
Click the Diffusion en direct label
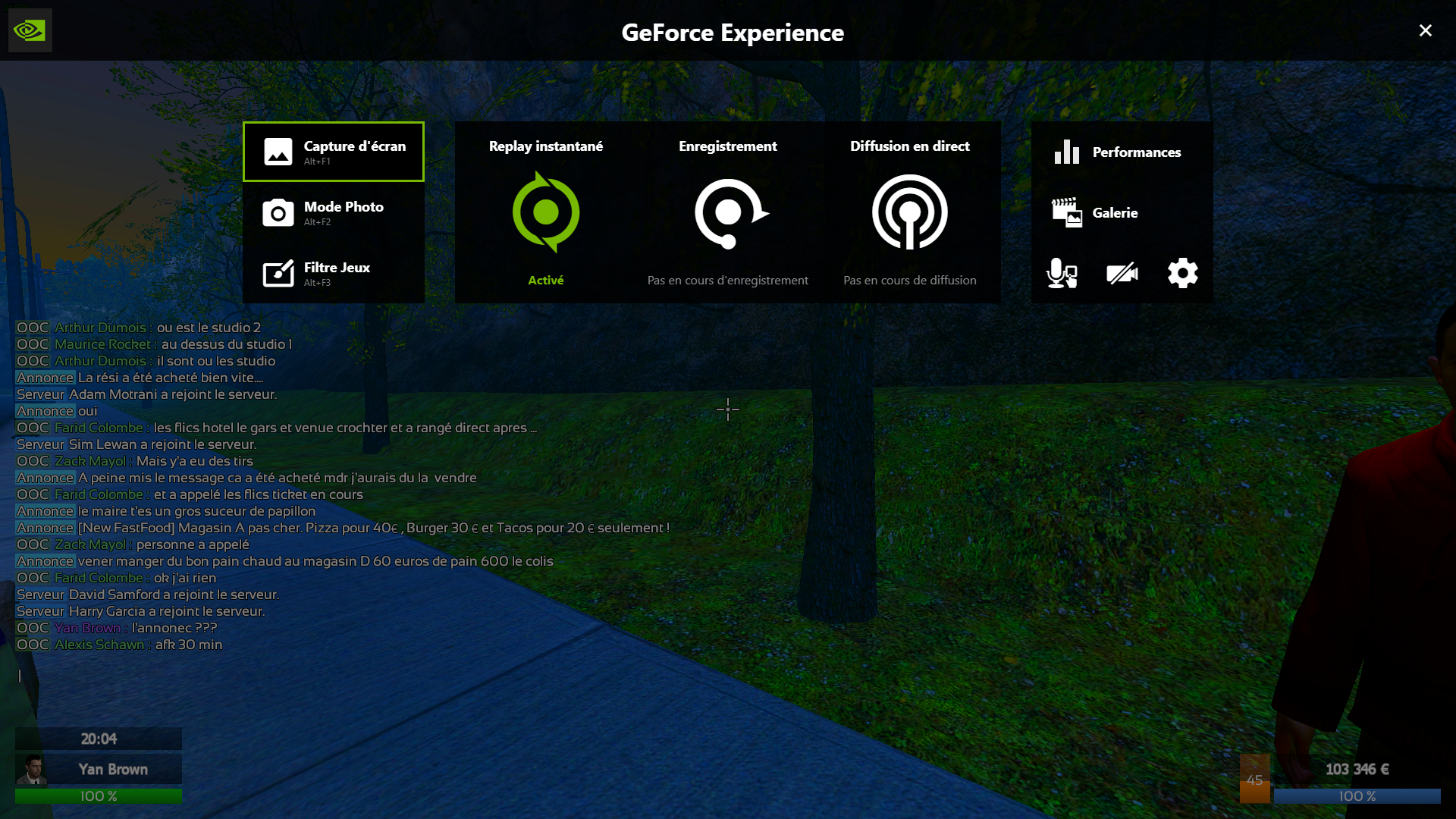pyautogui.click(x=910, y=146)
